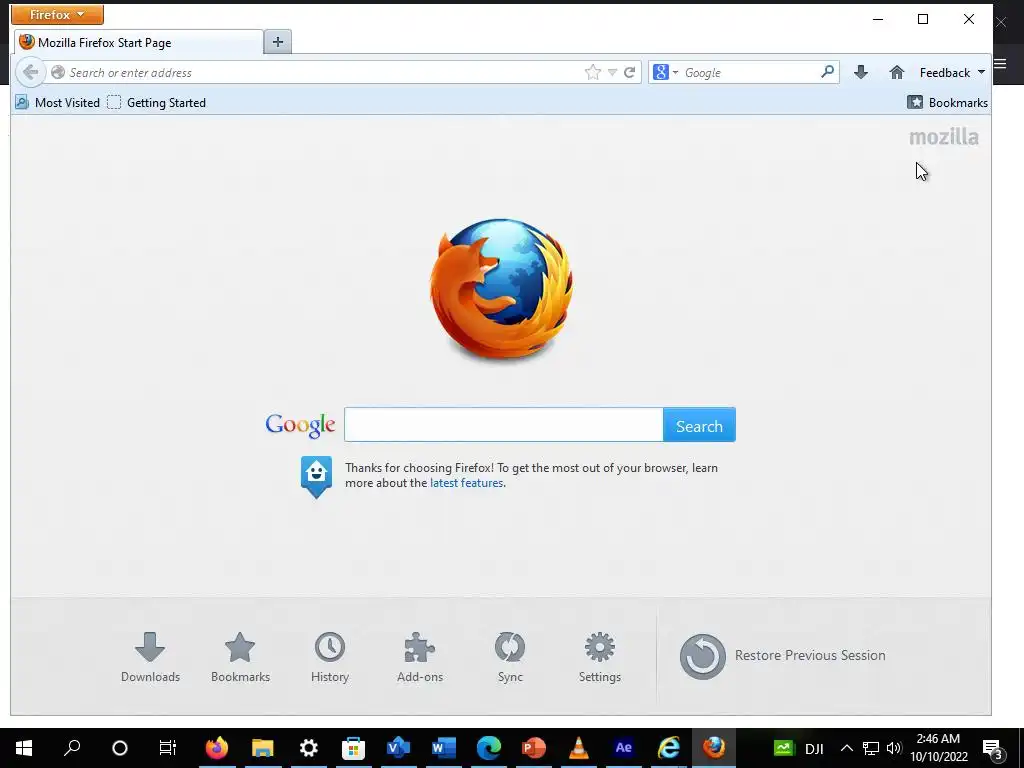Open Settings from the start page
This screenshot has width=1024, height=768.
(x=600, y=658)
